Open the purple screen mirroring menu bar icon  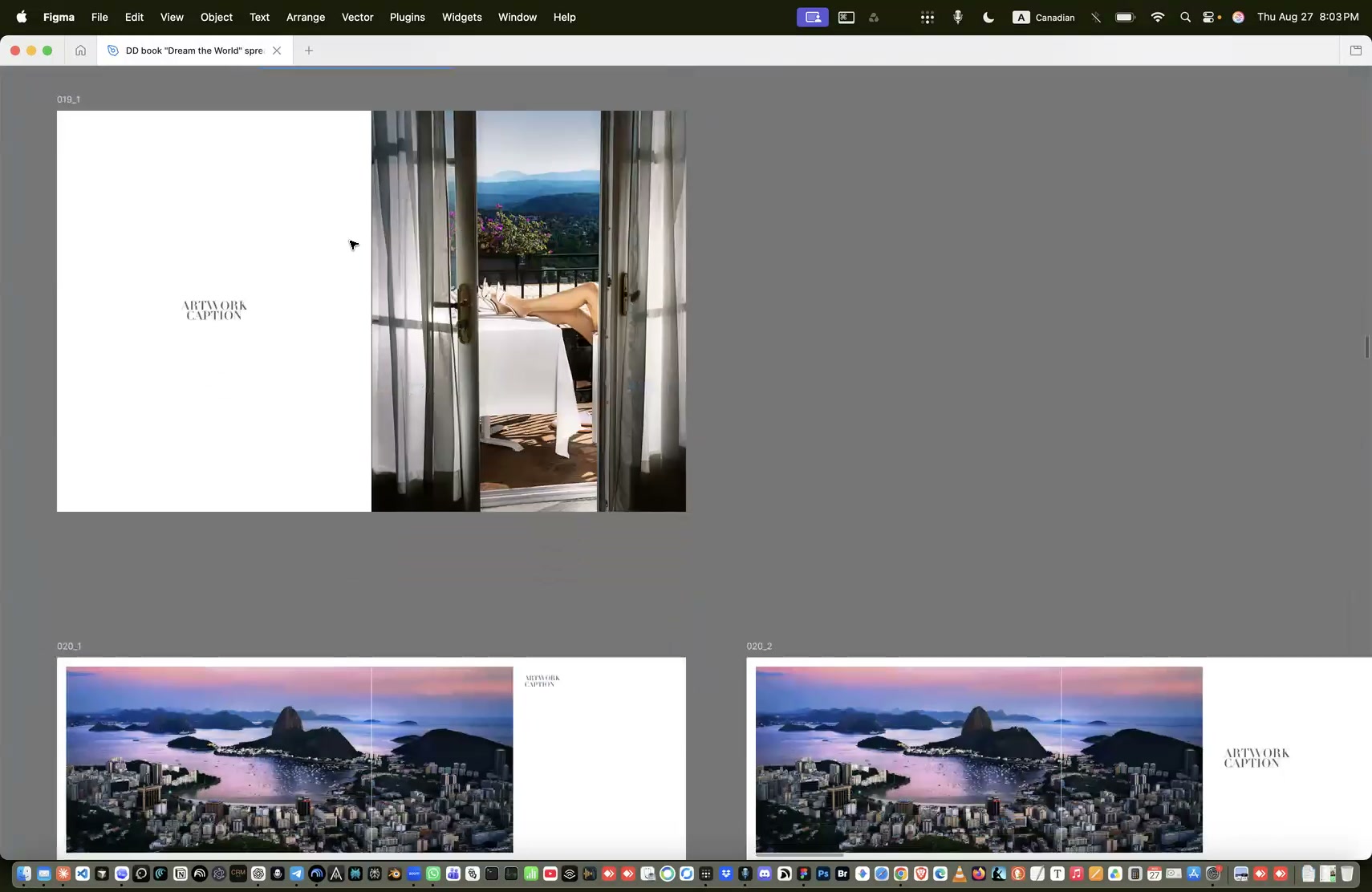point(812,17)
